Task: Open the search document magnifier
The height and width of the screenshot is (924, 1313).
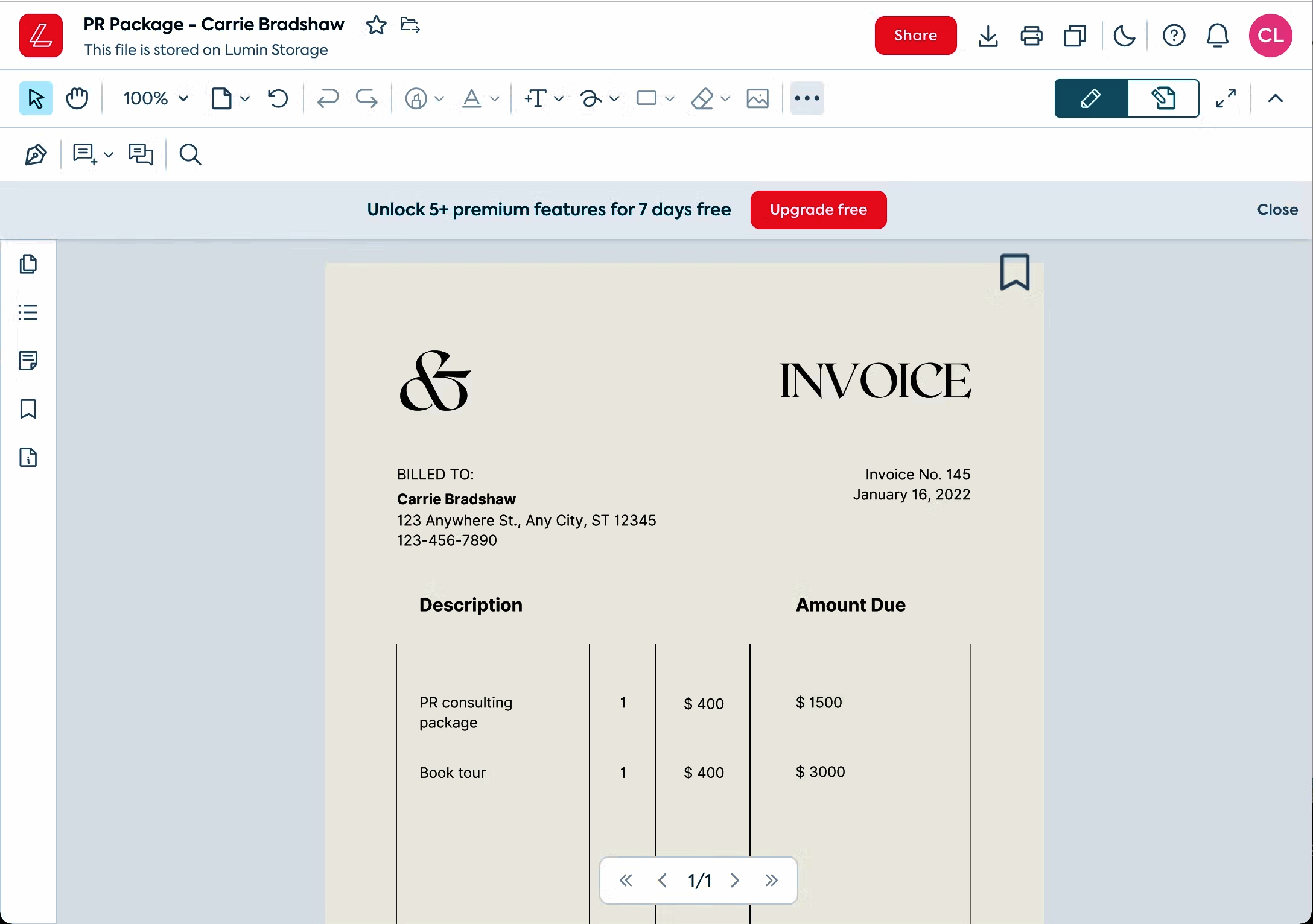Action: (x=190, y=155)
